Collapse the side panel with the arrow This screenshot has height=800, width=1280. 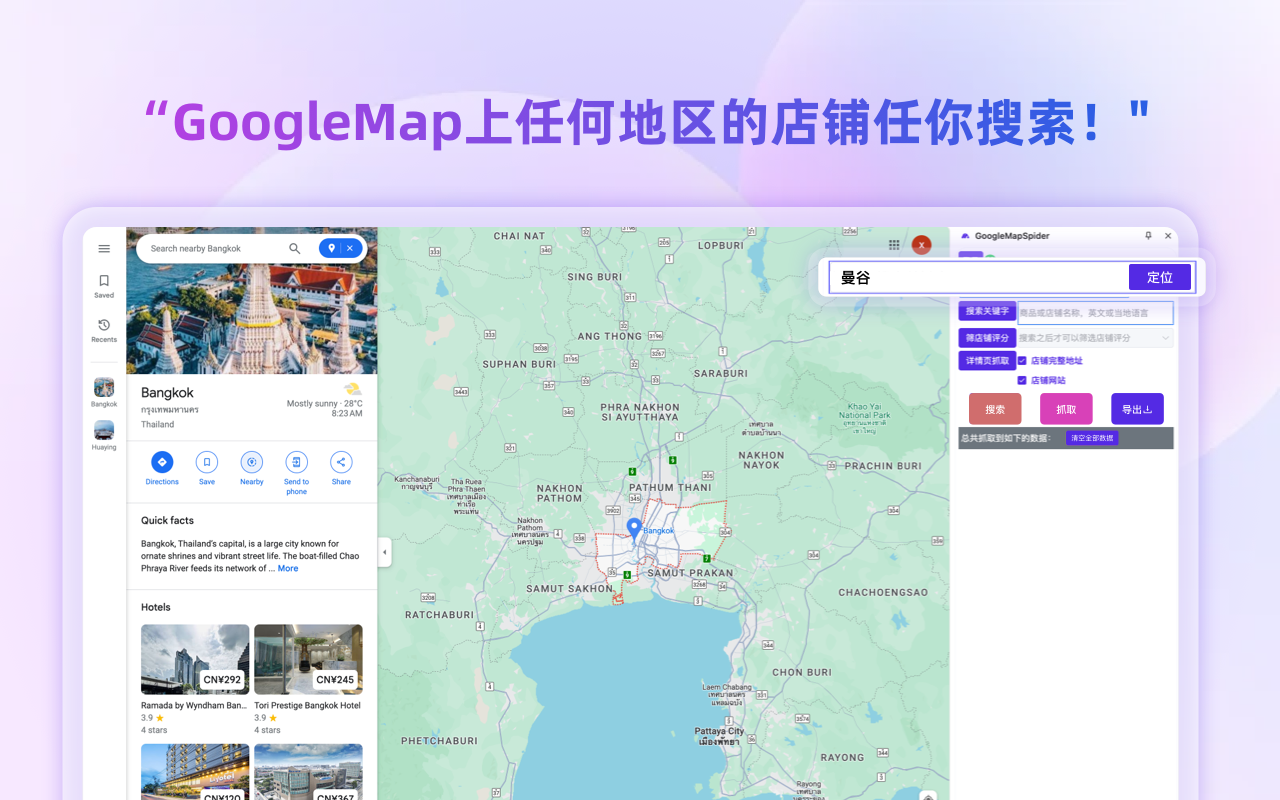tap(384, 552)
